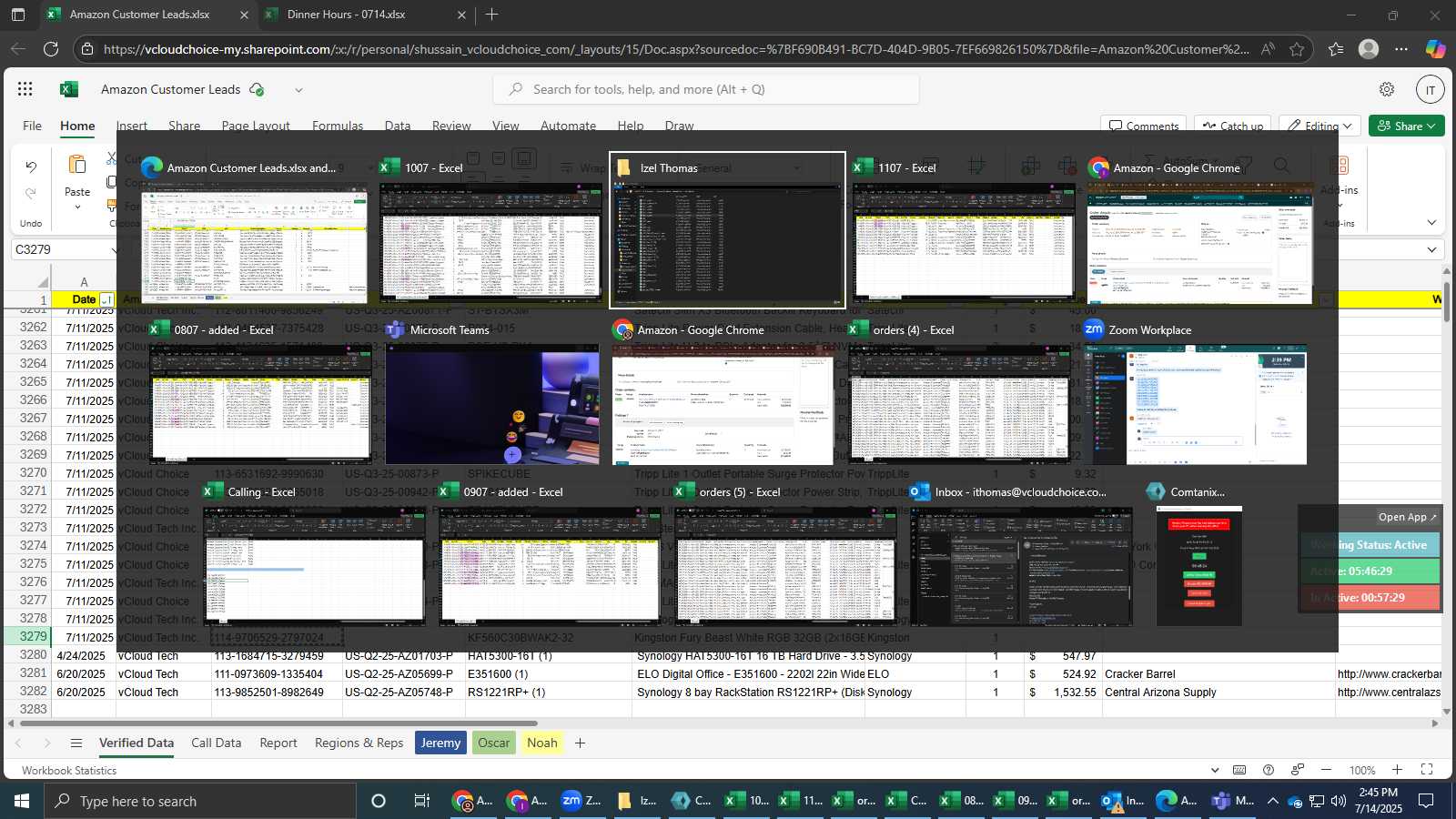This screenshot has height=819, width=1456.
Task: Switch to the 1107 - Excel window thumbnail
Action: pos(964,241)
